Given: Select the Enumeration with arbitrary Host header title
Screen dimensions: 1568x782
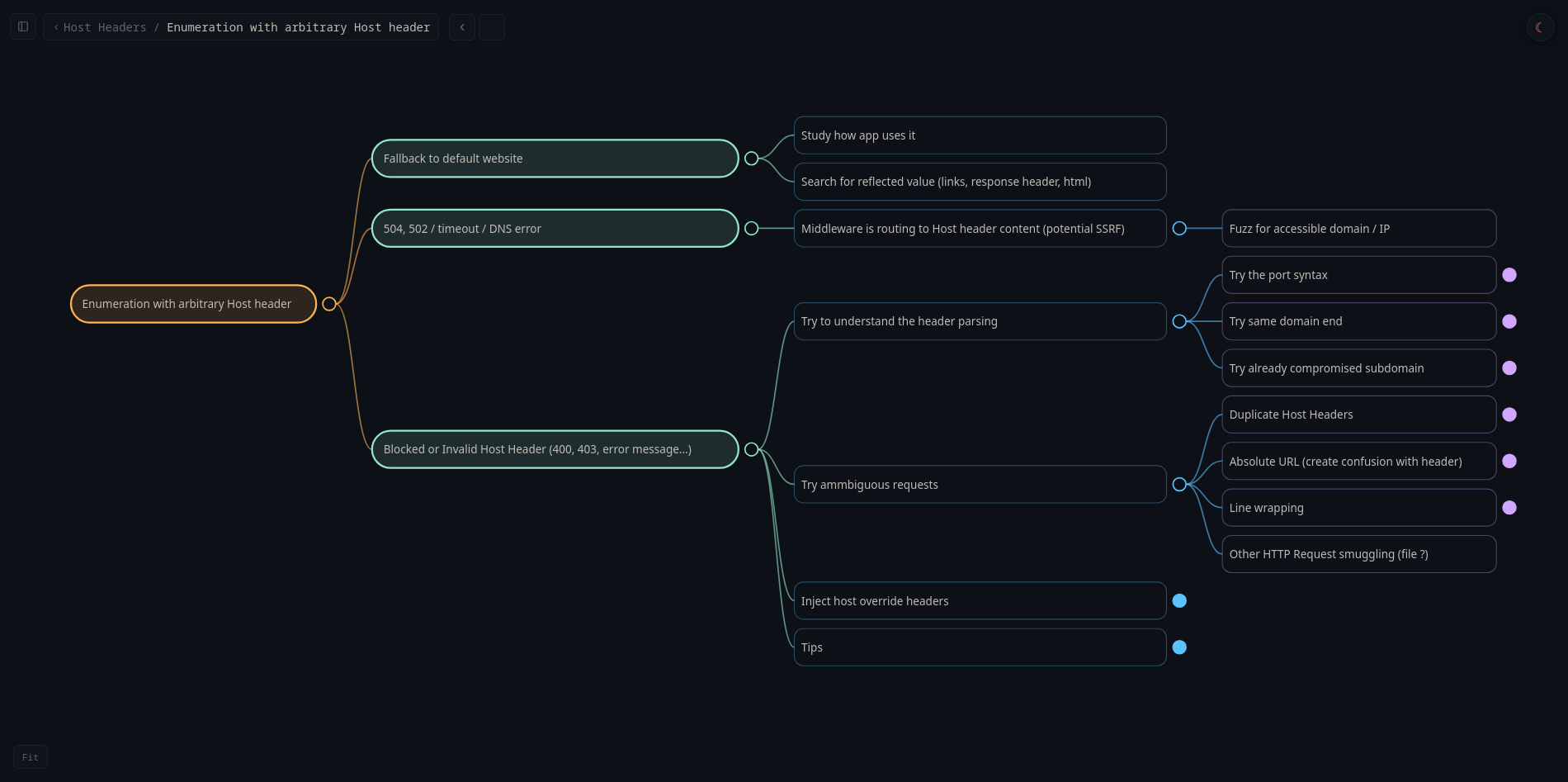Looking at the screenshot, I should 298,27.
